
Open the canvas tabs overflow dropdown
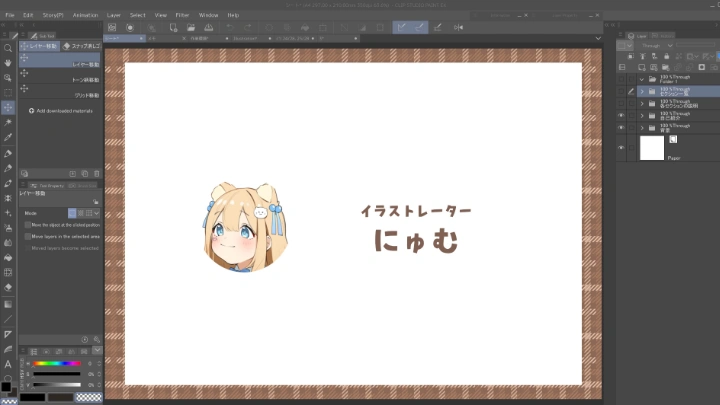(598, 39)
